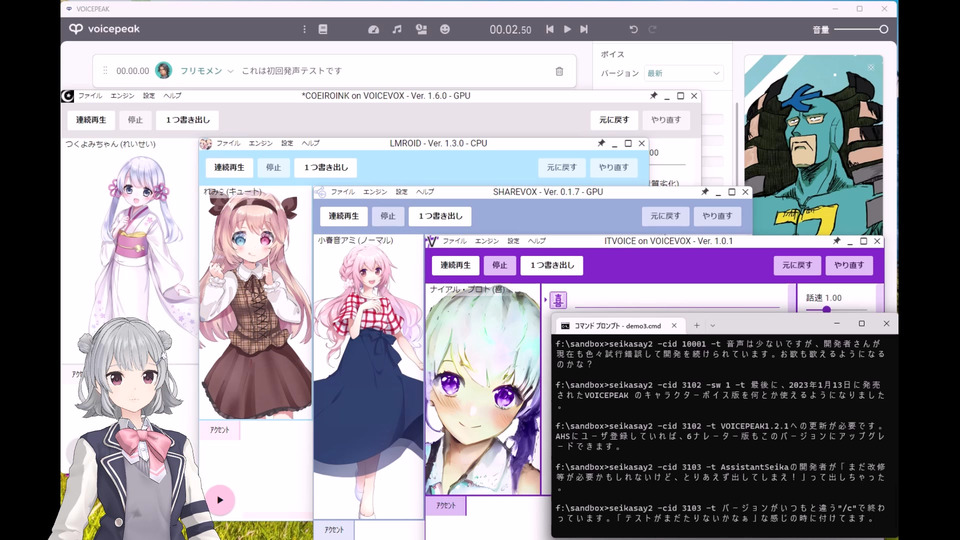960x540 pixels.
Task: Click 停止 in ITVOICE window
Action: 500,265
